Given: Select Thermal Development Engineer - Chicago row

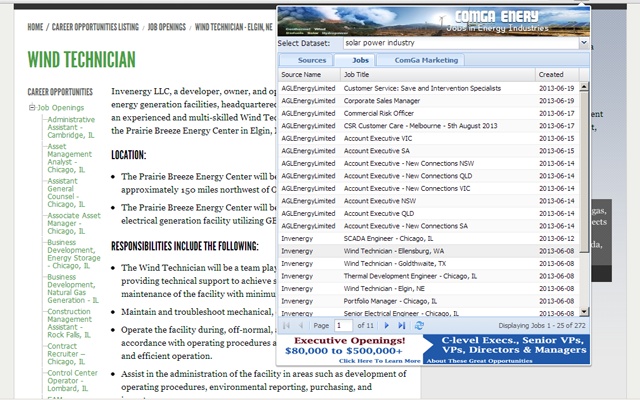Looking at the screenshot, I should pos(429,276).
